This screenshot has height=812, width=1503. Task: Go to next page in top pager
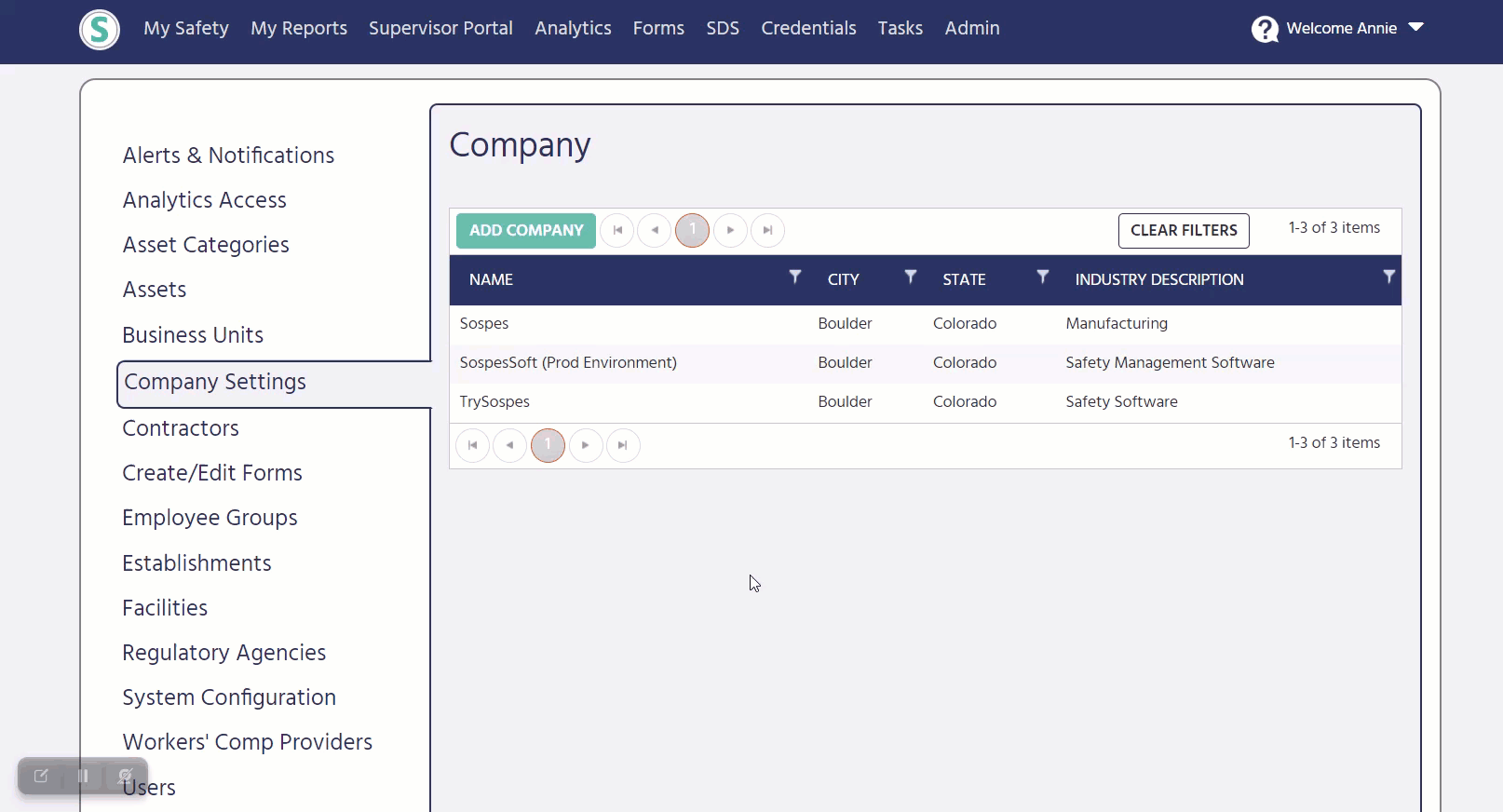tap(730, 230)
